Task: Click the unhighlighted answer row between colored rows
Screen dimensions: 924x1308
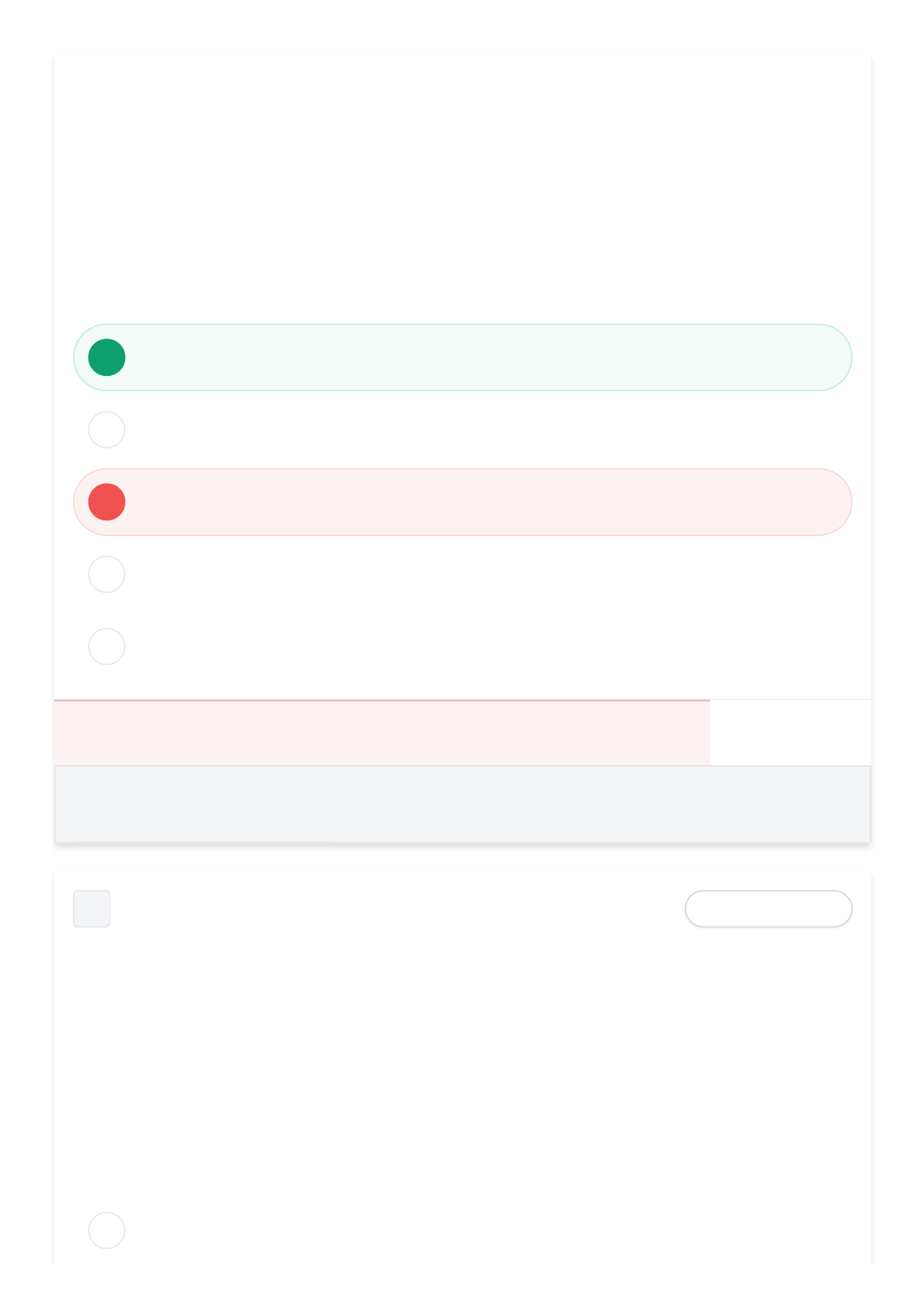Action: 463,430
